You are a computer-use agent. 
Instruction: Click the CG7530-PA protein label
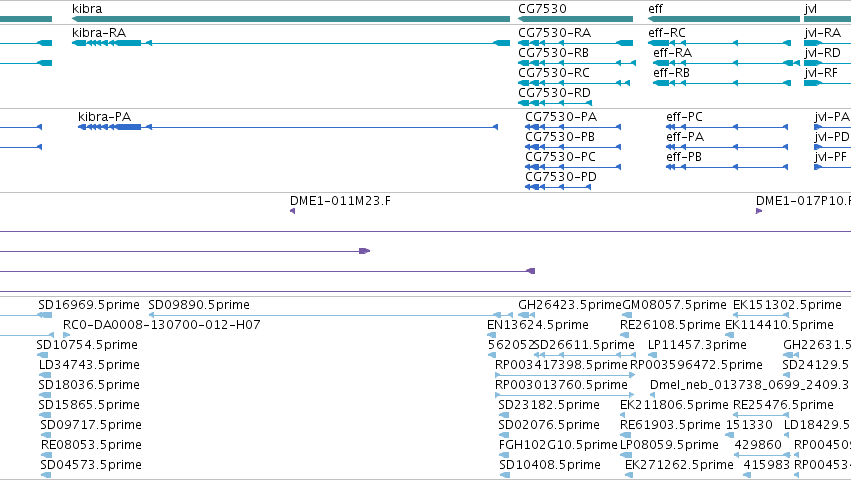coord(561,117)
